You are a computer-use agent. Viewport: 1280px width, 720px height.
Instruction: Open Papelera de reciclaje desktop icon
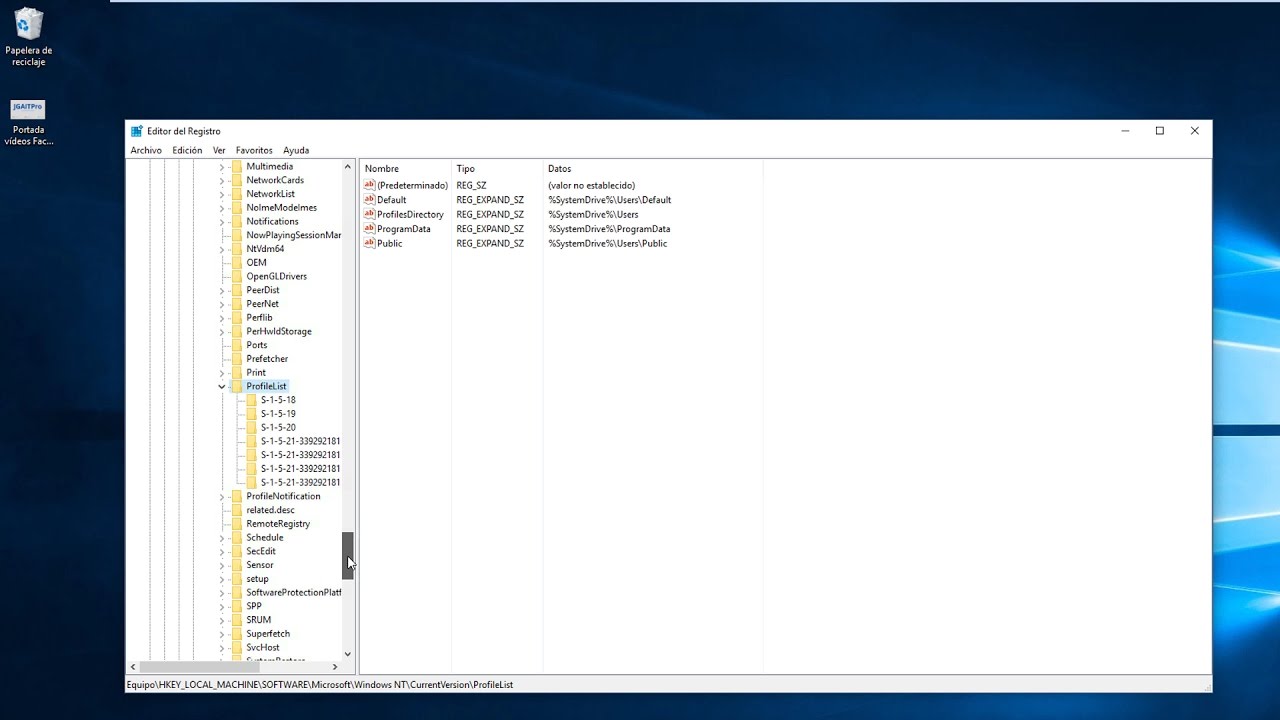[x=29, y=37]
